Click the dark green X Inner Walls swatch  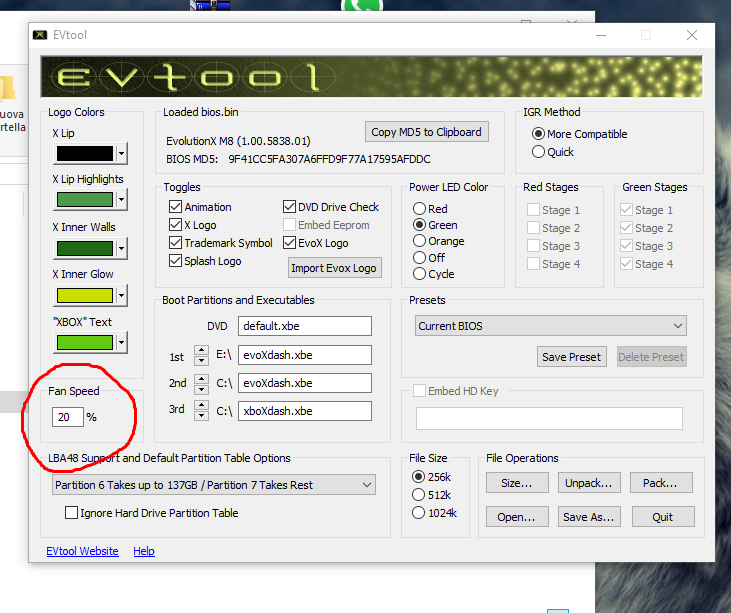click(x=85, y=248)
